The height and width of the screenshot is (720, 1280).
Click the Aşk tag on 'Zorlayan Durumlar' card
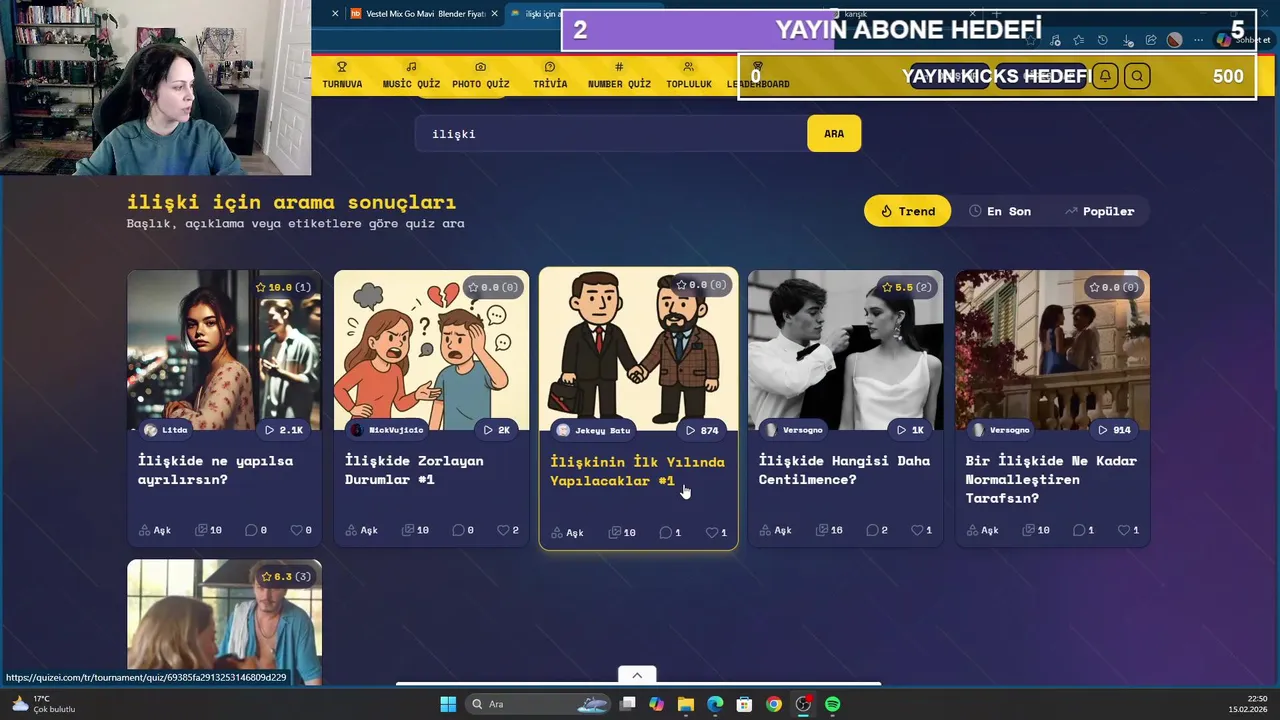pyautogui.click(x=362, y=530)
